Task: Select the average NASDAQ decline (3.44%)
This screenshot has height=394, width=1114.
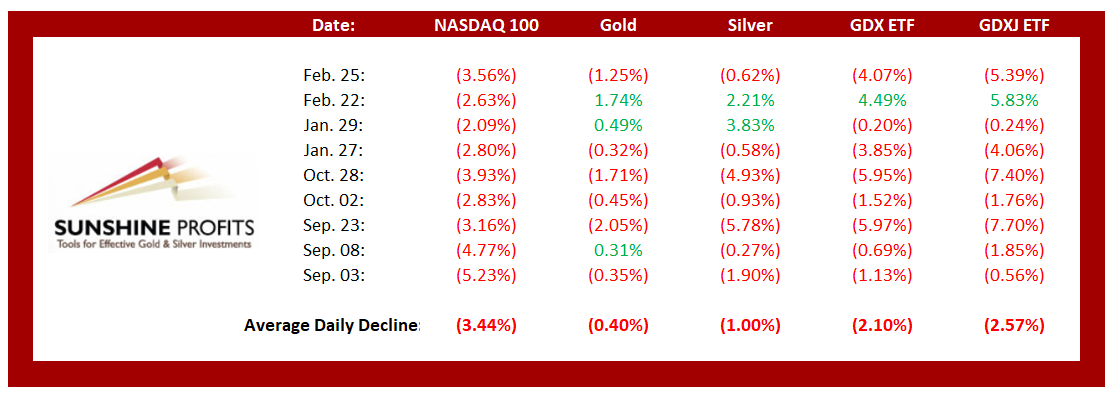Action: pyautogui.click(x=487, y=325)
